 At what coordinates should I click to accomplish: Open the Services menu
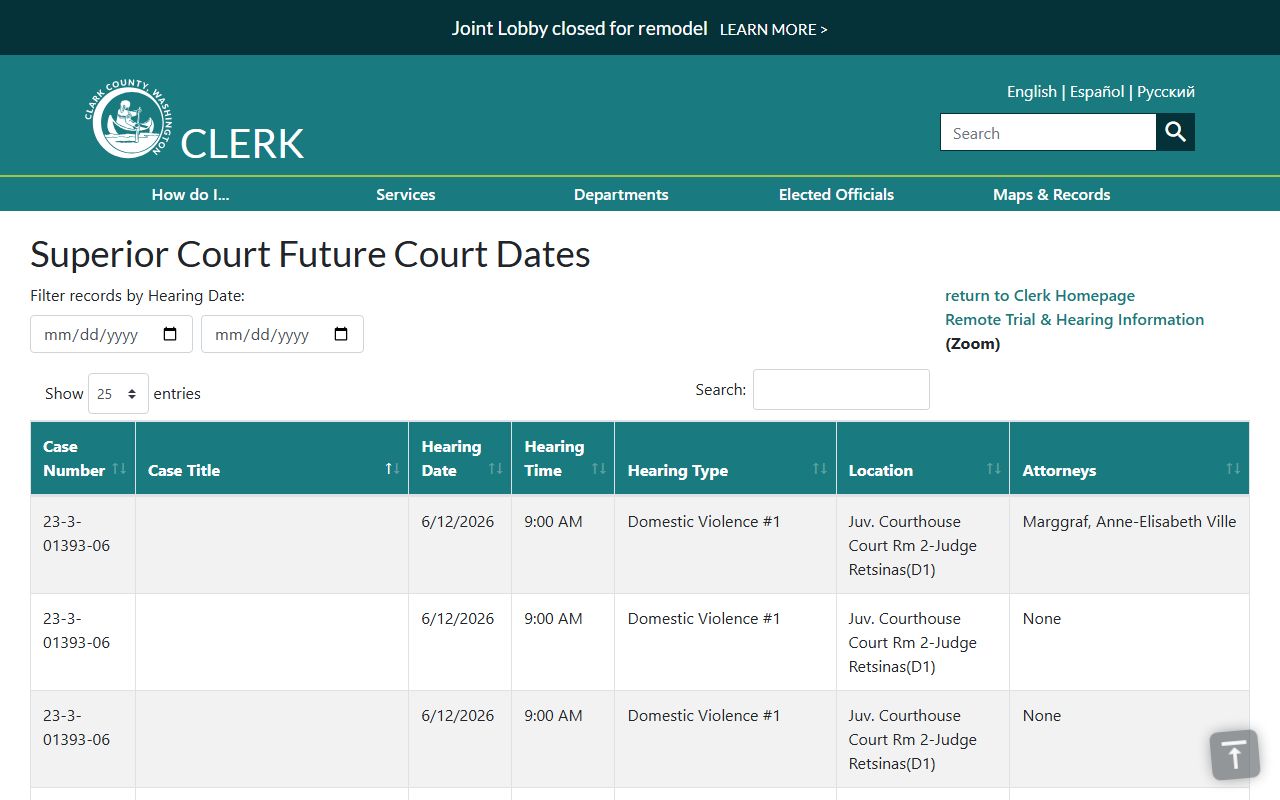[x=406, y=195]
